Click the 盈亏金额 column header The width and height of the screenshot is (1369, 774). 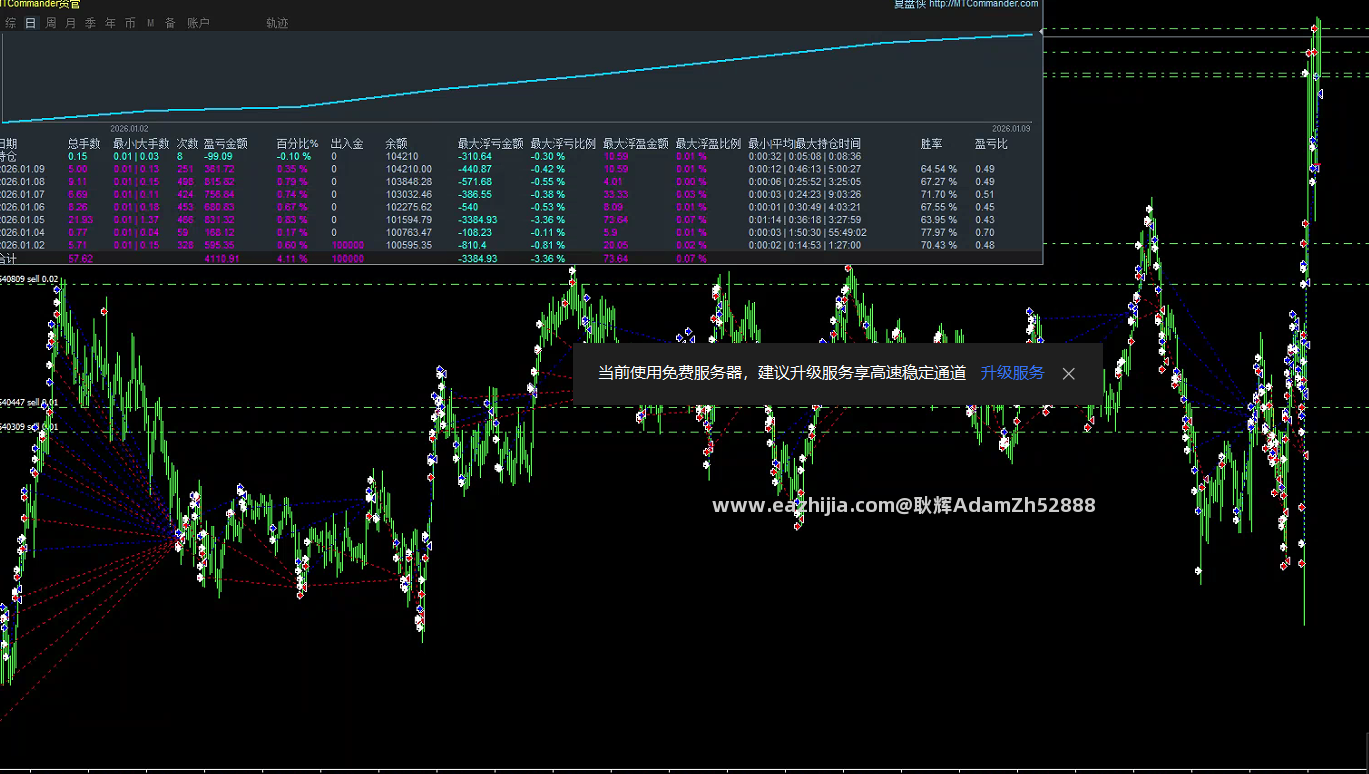(x=225, y=144)
